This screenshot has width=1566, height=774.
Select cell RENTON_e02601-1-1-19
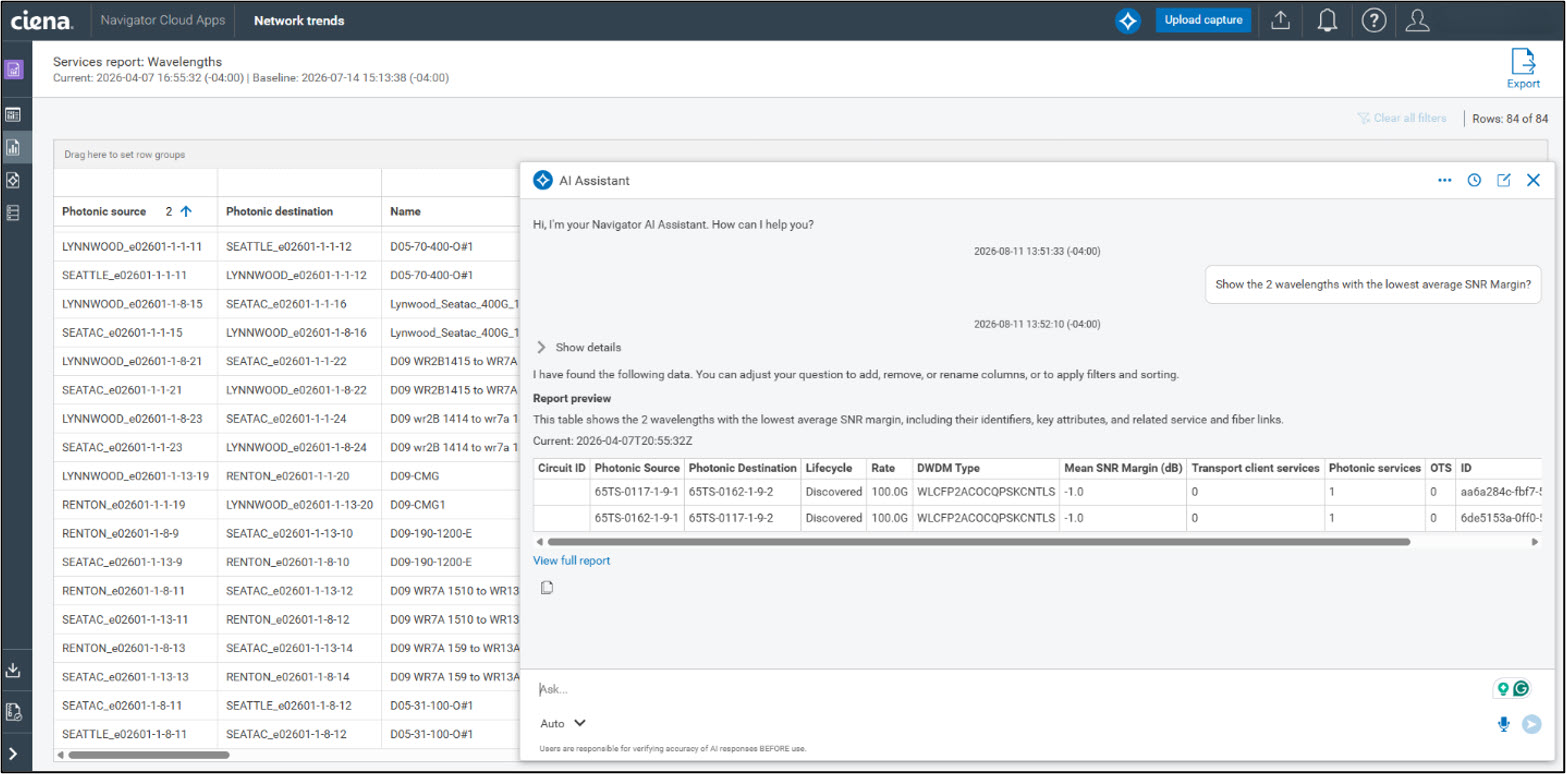[x=135, y=505]
